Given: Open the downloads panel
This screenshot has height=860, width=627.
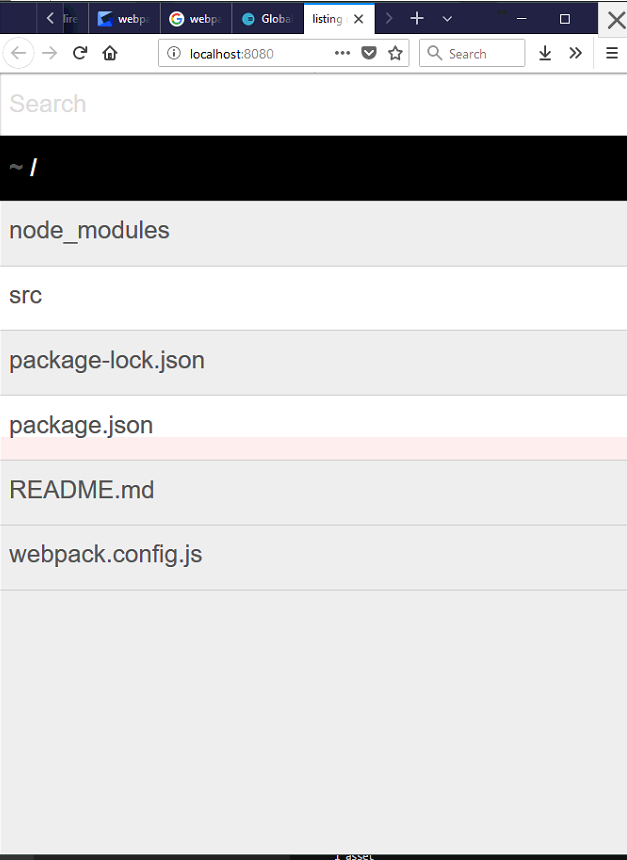Looking at the screenshot, I should pyautogui.click(x=545, y=53).
